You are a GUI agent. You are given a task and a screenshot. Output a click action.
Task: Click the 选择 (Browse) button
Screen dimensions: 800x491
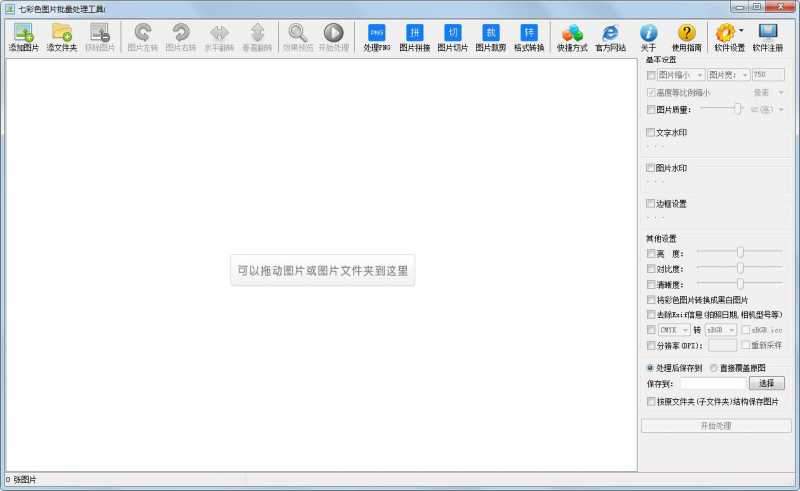pyautogui.click(x=766, y=383)
